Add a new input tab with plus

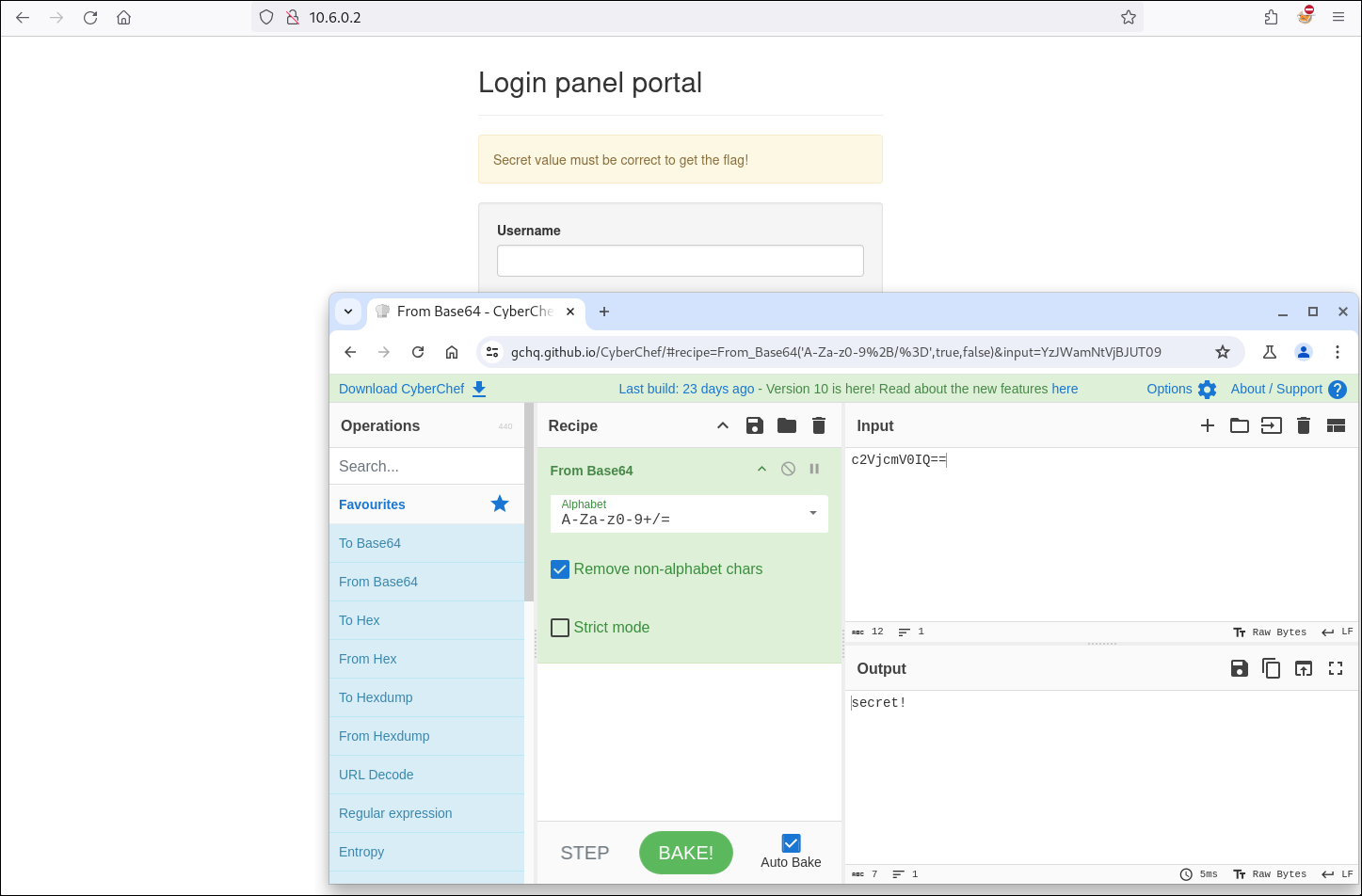1208,425
